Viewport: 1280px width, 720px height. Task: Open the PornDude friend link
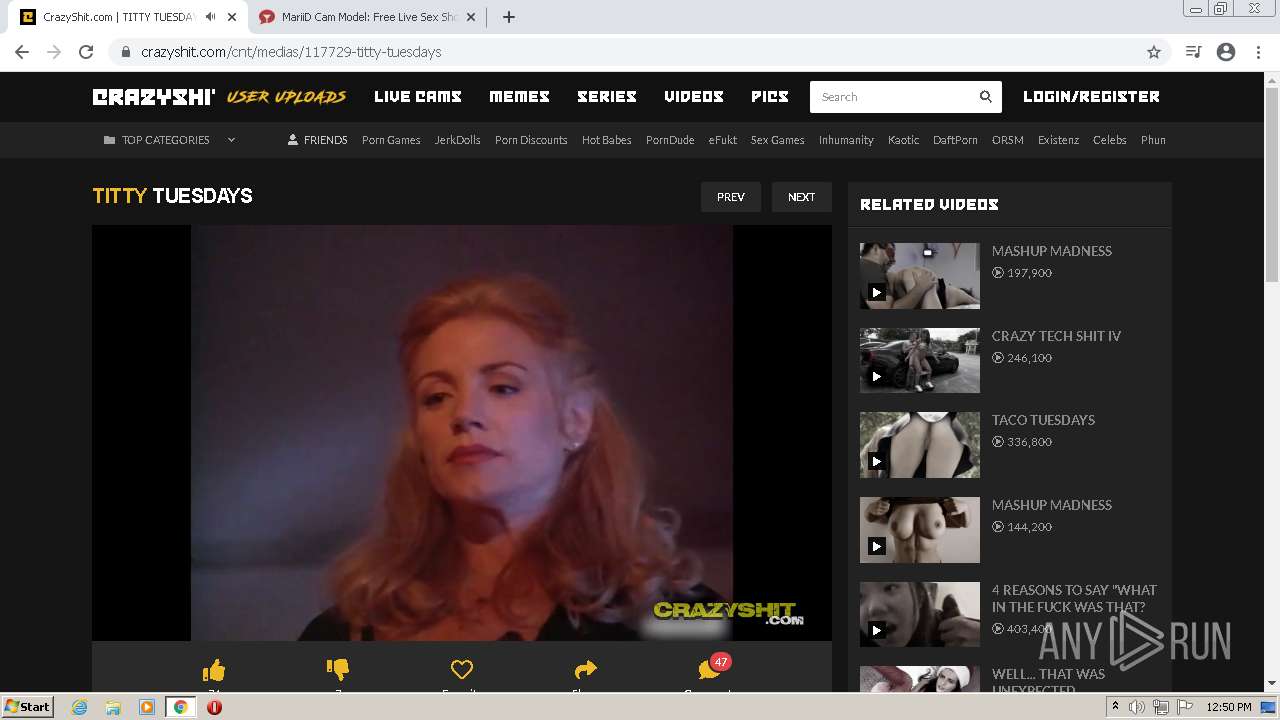pyautogui.click(x=670, y=140)
